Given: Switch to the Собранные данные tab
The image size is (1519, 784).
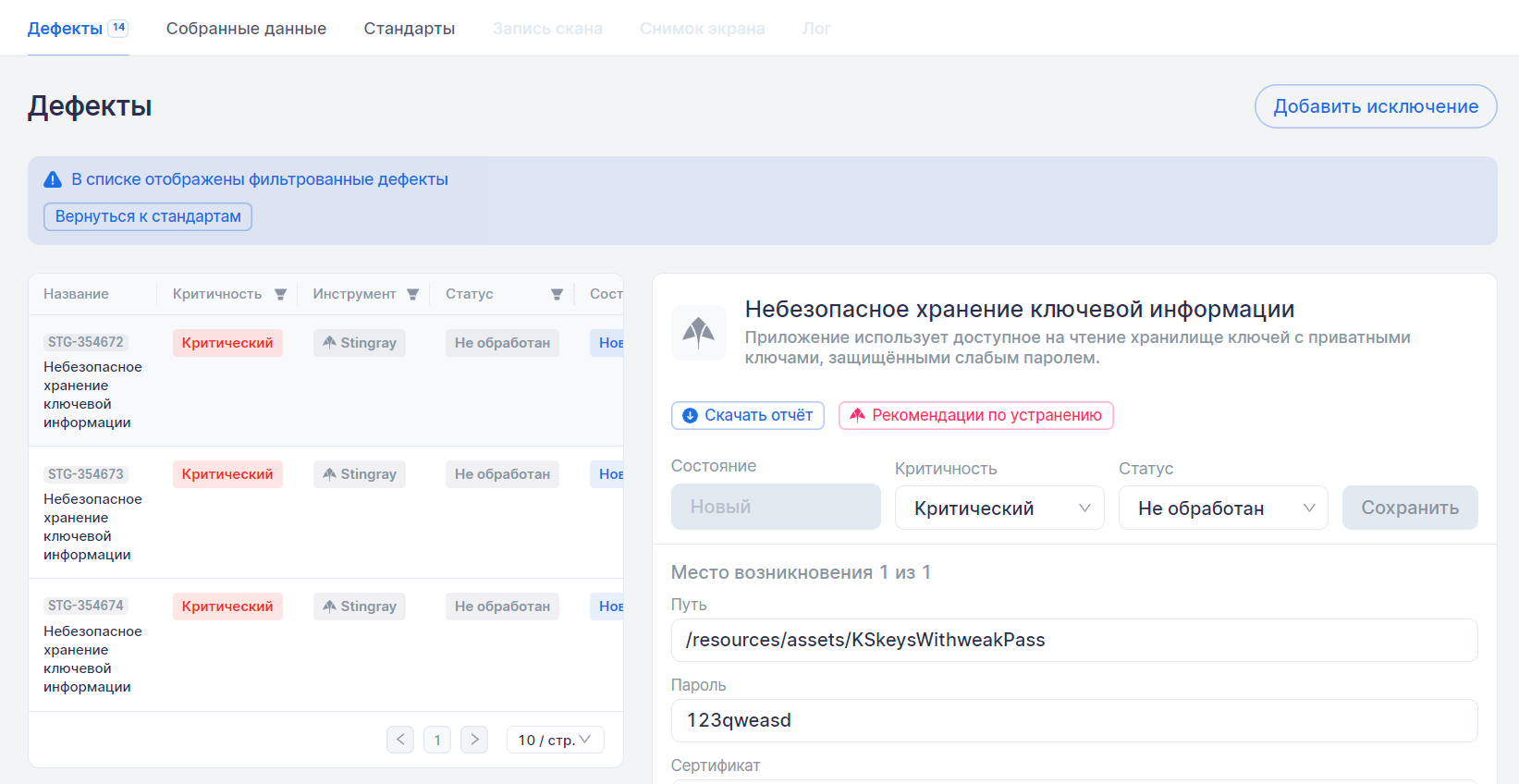Looking at the screenshot, I should tap(246, 29).
